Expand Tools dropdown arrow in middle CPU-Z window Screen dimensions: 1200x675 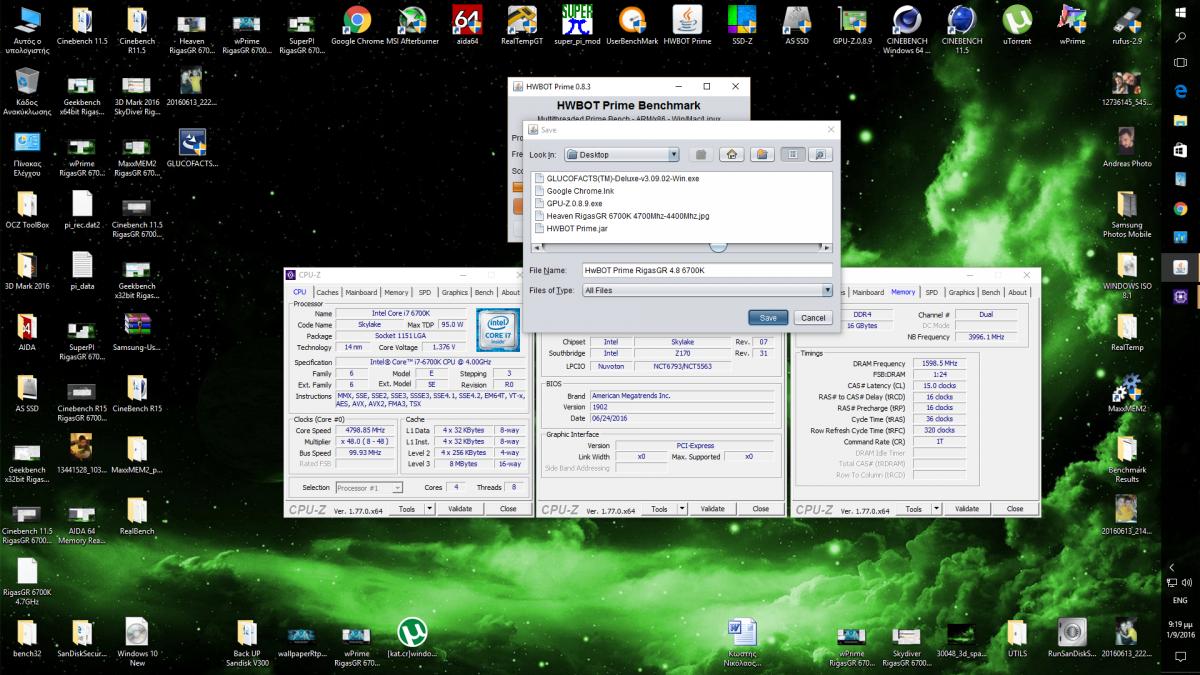tap(680, 508)
